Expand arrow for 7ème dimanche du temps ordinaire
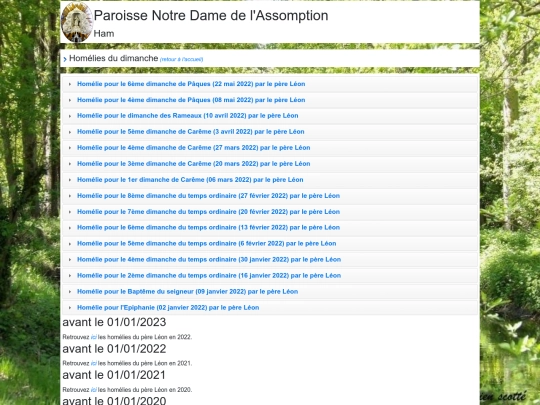 click(x=70, y=212)
